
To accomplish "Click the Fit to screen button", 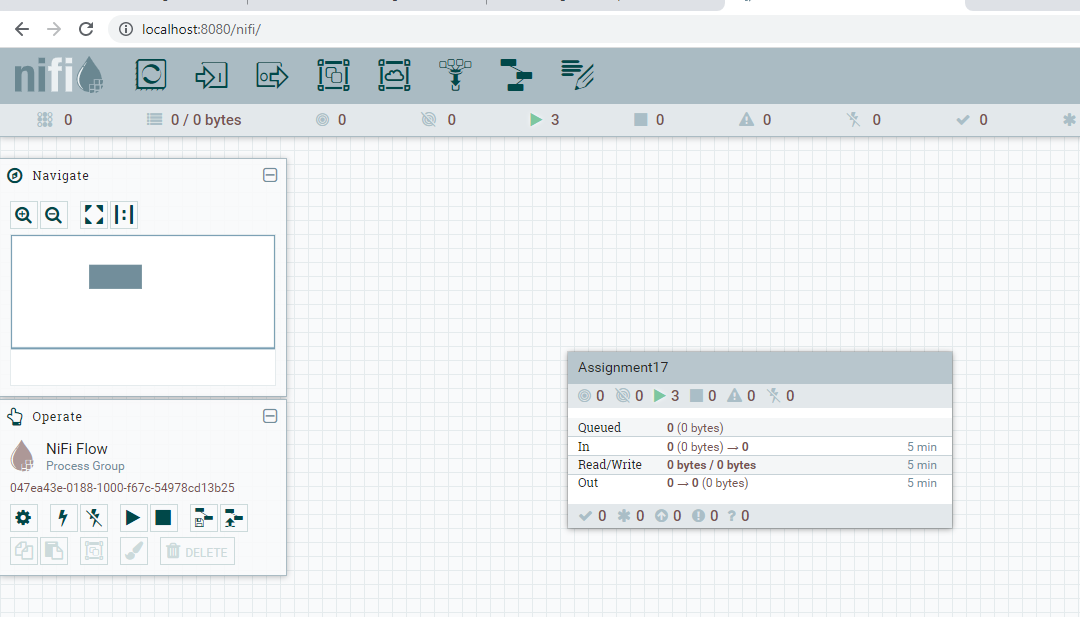I will tap(94, 215).
